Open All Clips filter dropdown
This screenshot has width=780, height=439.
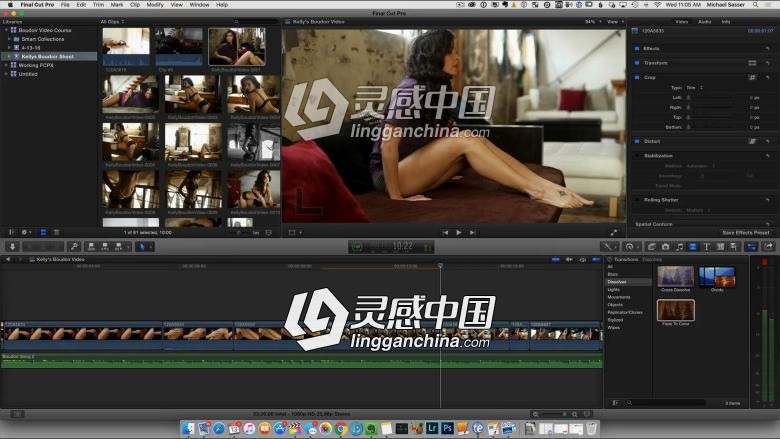point(112,22)
